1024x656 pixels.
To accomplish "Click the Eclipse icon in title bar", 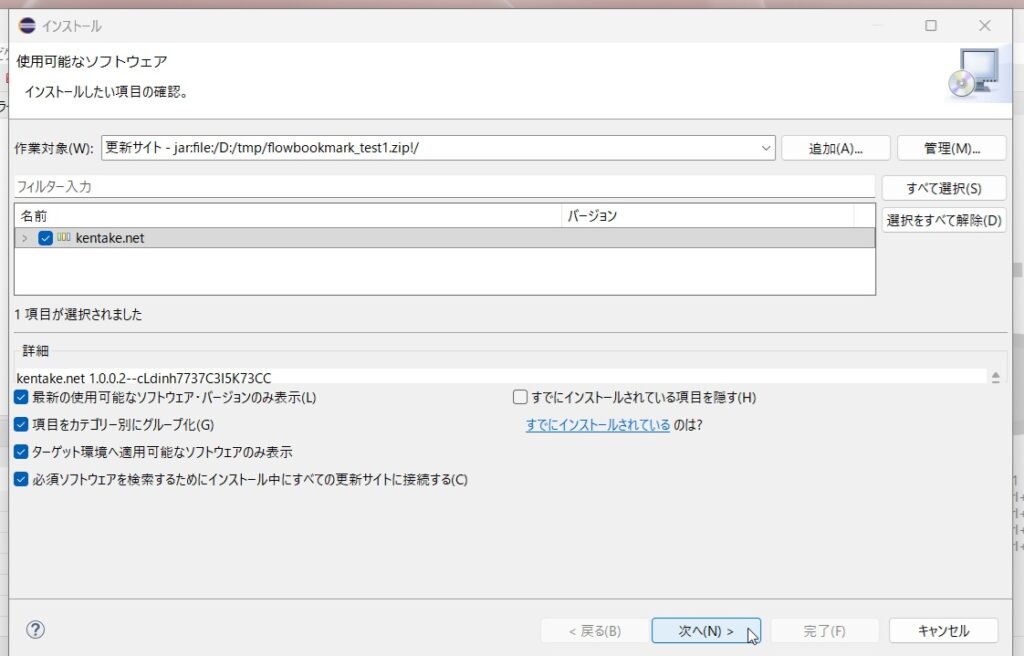I will coord(27,25).
